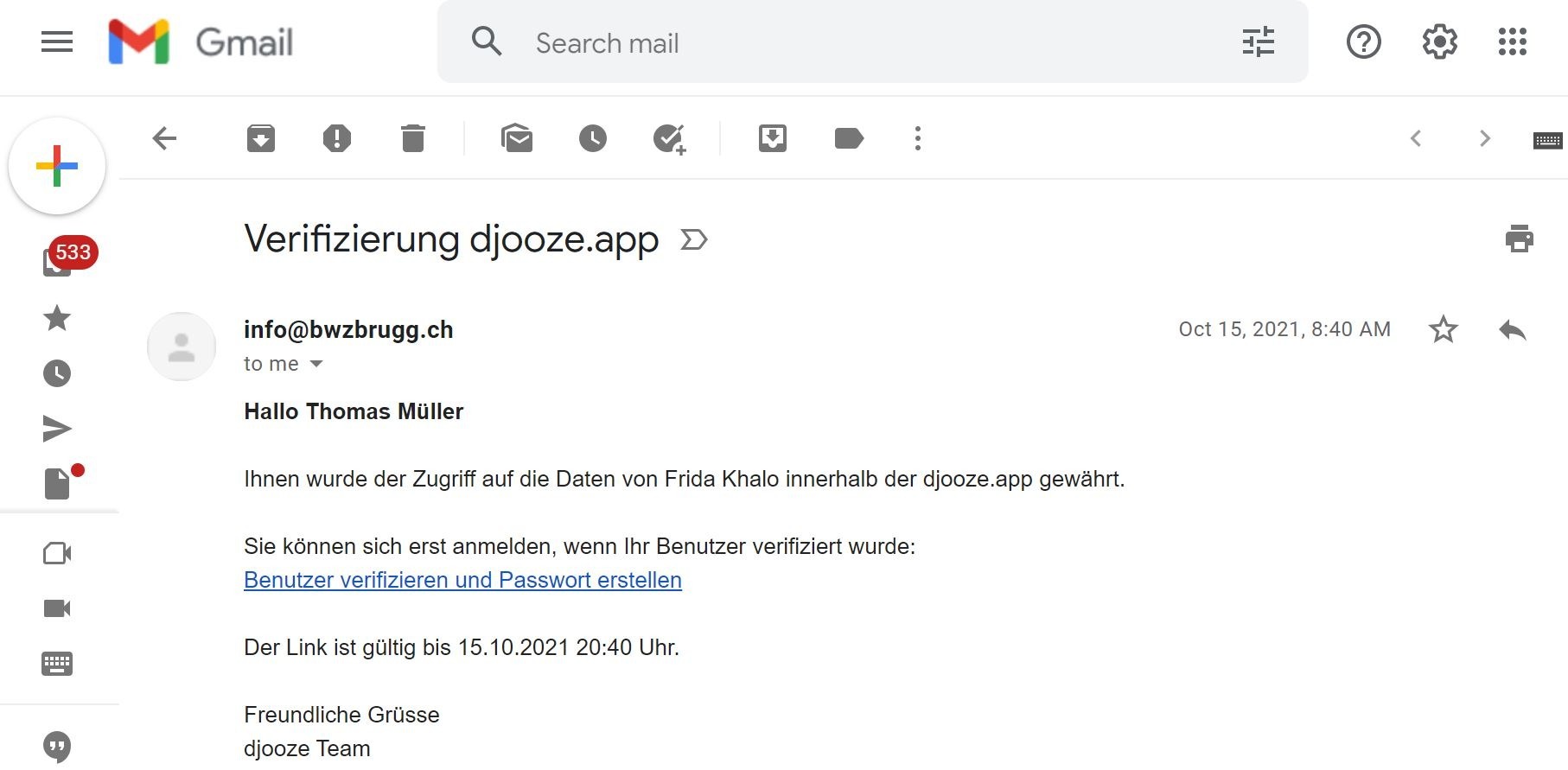Click the Search mail input field

(x=873, y=42)
